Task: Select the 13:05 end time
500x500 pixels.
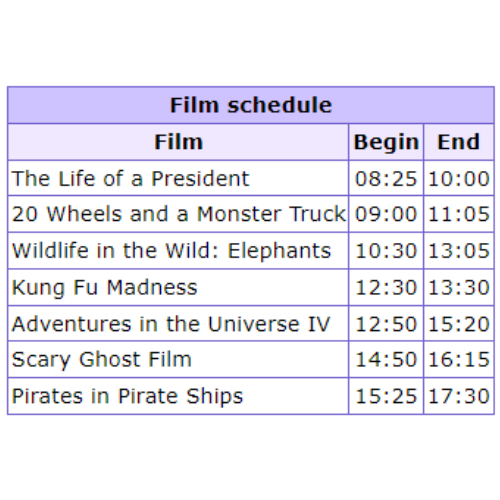Action: pyautogui.click(x=459, y=251)
